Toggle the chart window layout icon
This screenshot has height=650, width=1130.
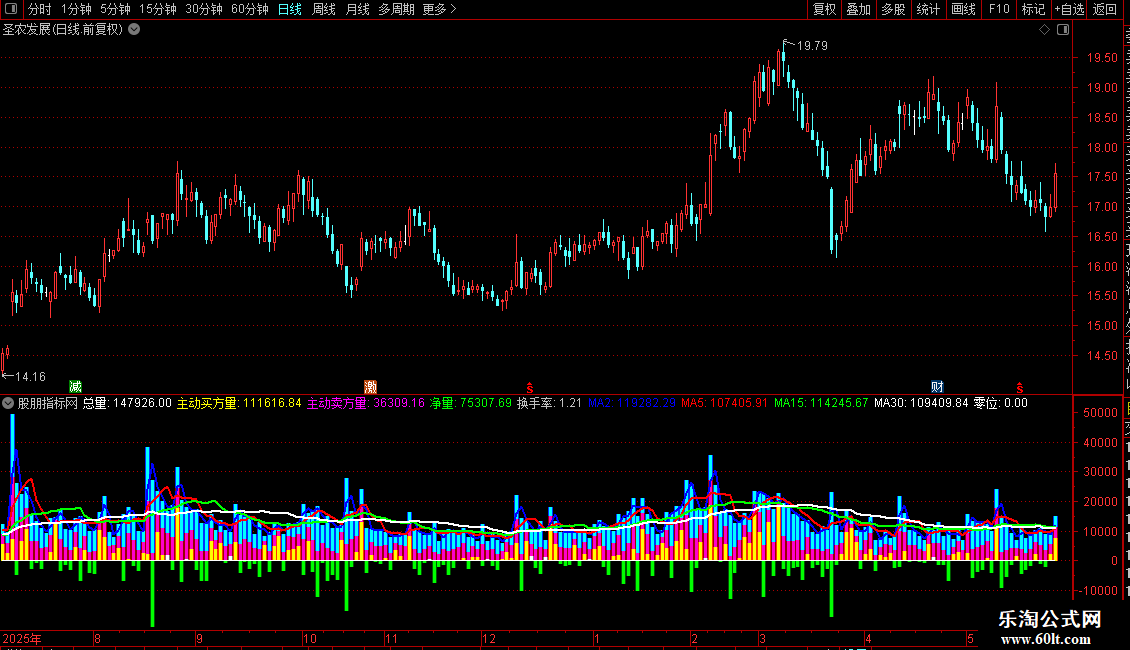point(1063,30)
